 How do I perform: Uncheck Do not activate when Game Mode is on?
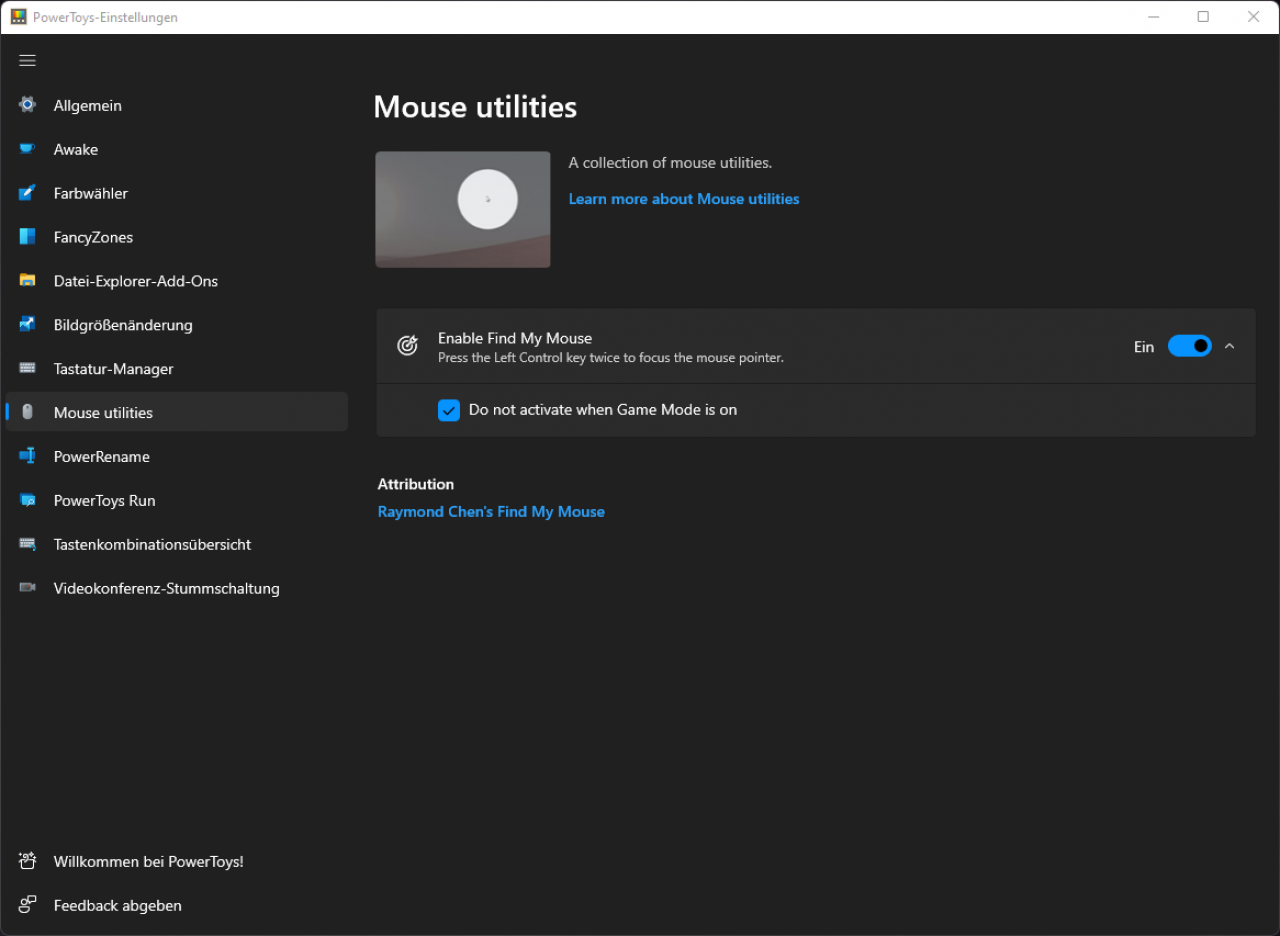(449, 410)
